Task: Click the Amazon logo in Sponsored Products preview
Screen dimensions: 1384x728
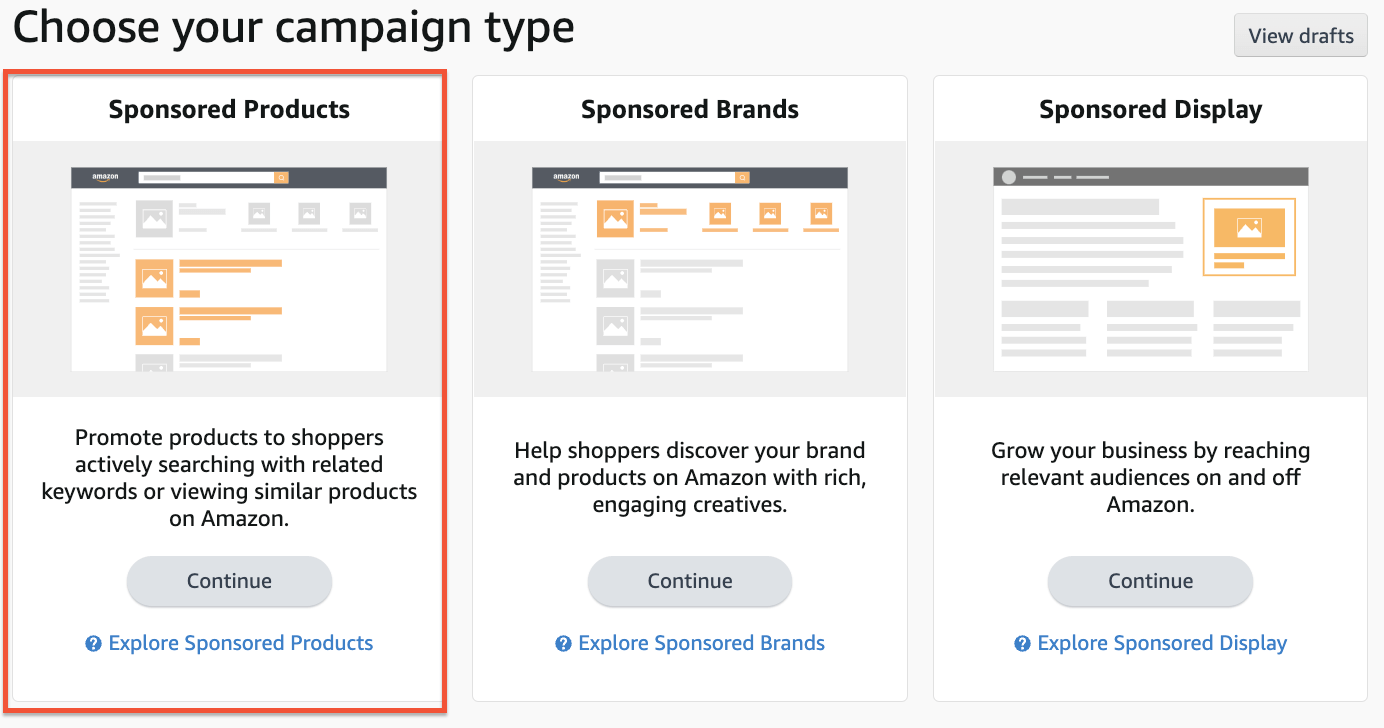Action: [x=103, y=176]
